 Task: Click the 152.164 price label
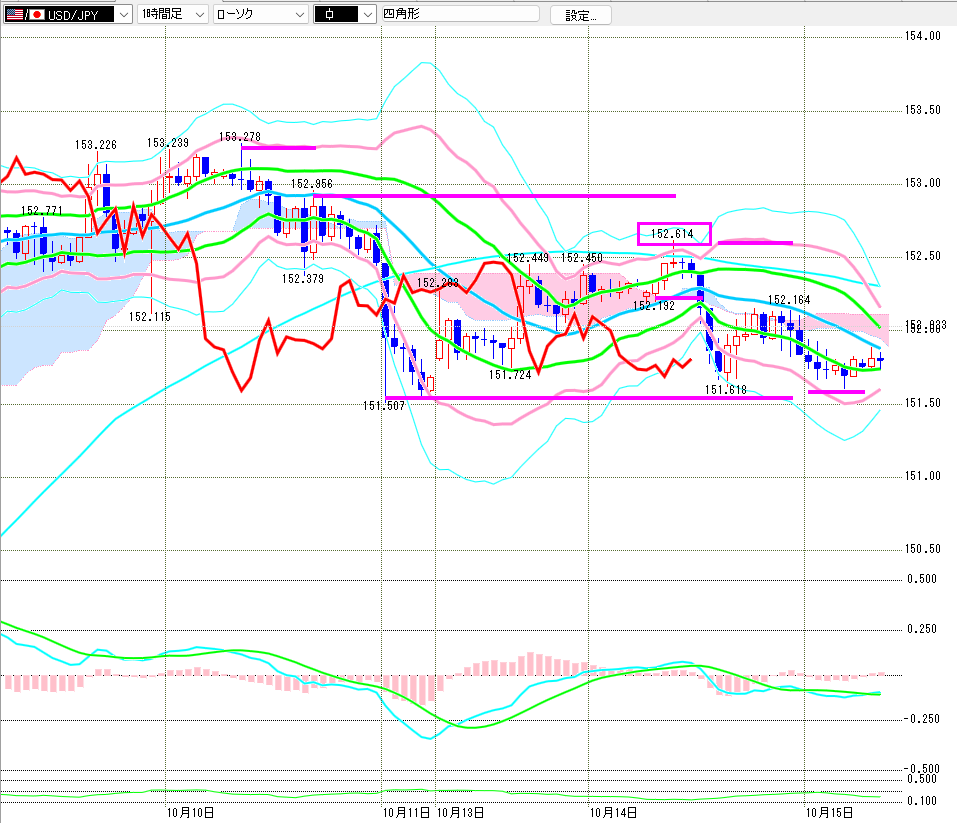pos(788,299)
